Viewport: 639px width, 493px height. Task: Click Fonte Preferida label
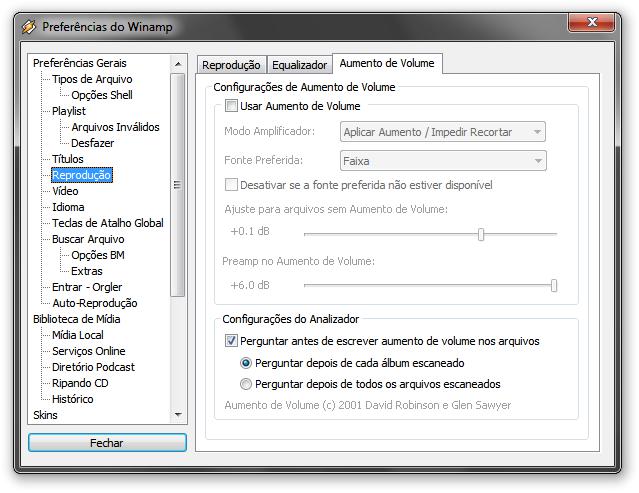click(263, 160)
